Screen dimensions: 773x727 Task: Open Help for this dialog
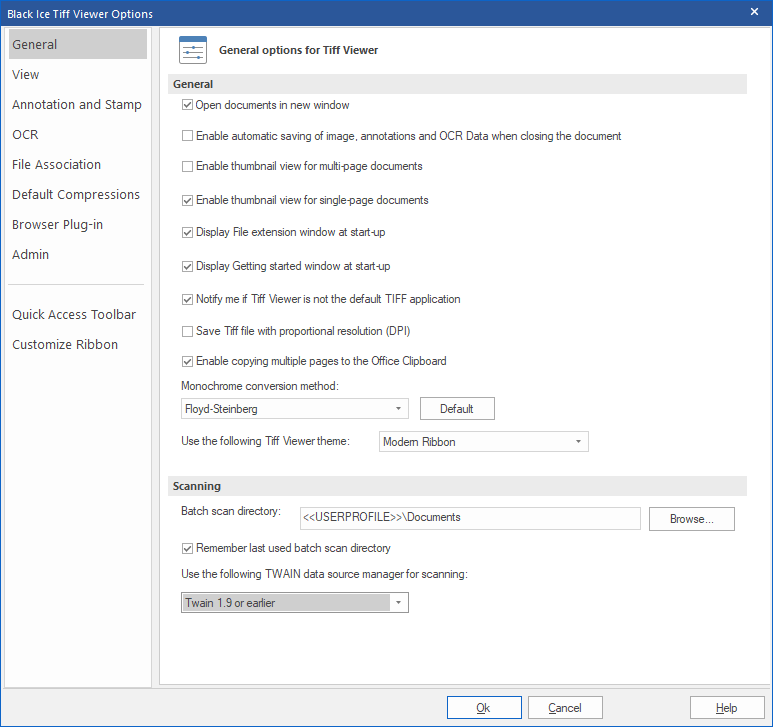pos(727,708)
